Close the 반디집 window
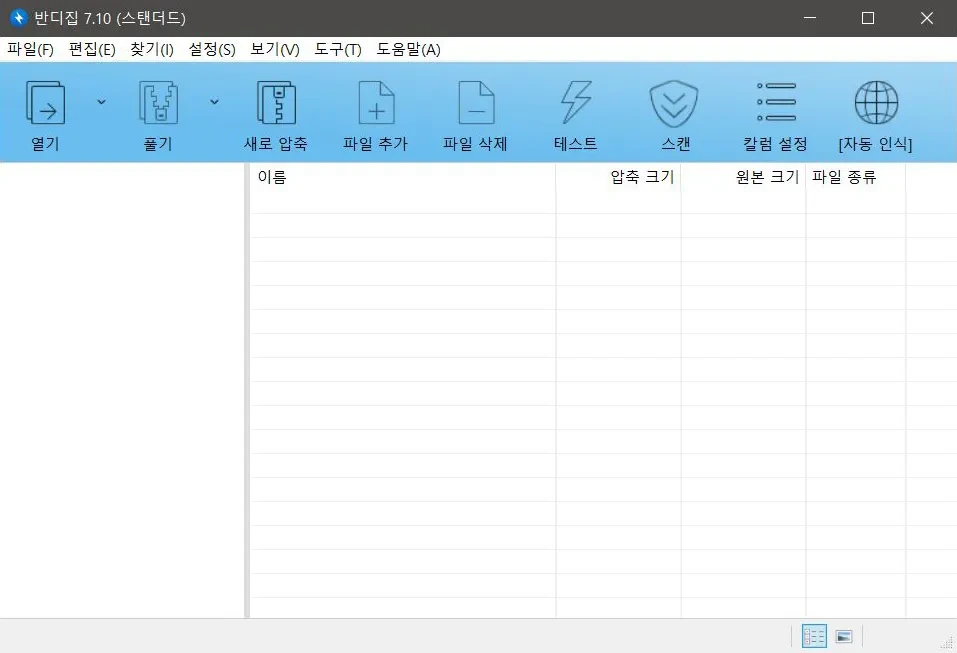Screen dimensions: 957x653 (926, 18)
